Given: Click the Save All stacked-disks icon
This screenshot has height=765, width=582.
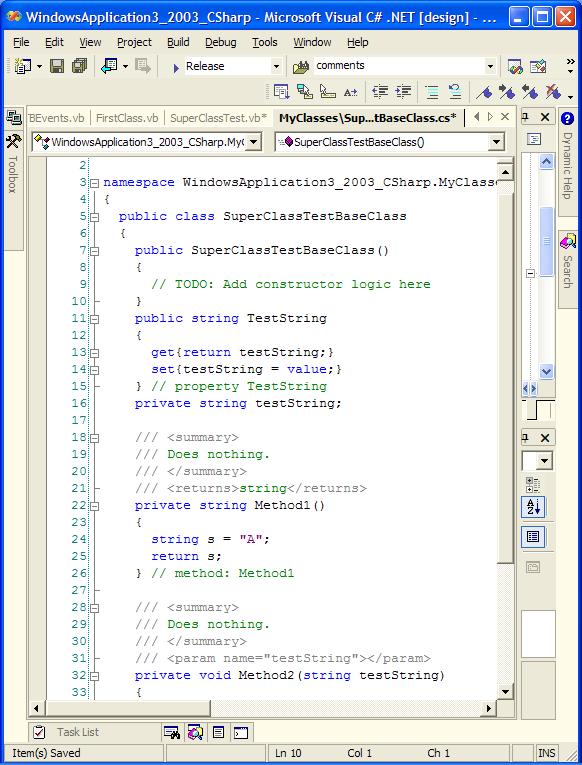Looking at the screenshot, I should pos(79,66).
